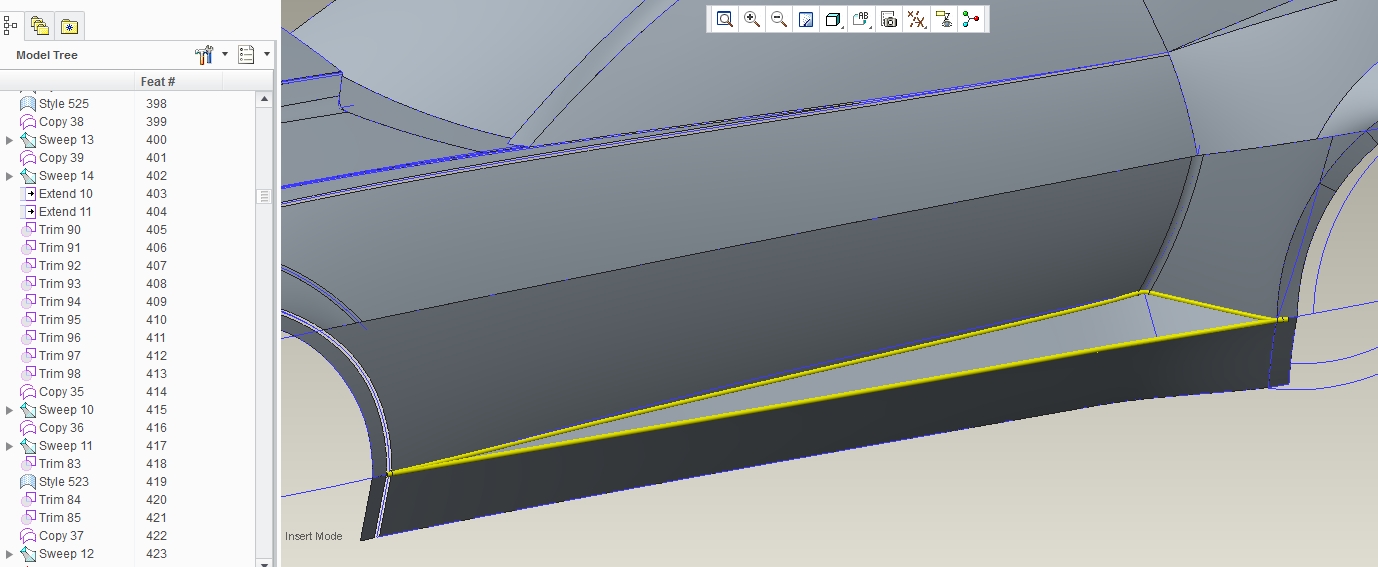Switch to the Folder Browser tab
The width and height of the screenshot is (1378, 567).
[40, 26]
